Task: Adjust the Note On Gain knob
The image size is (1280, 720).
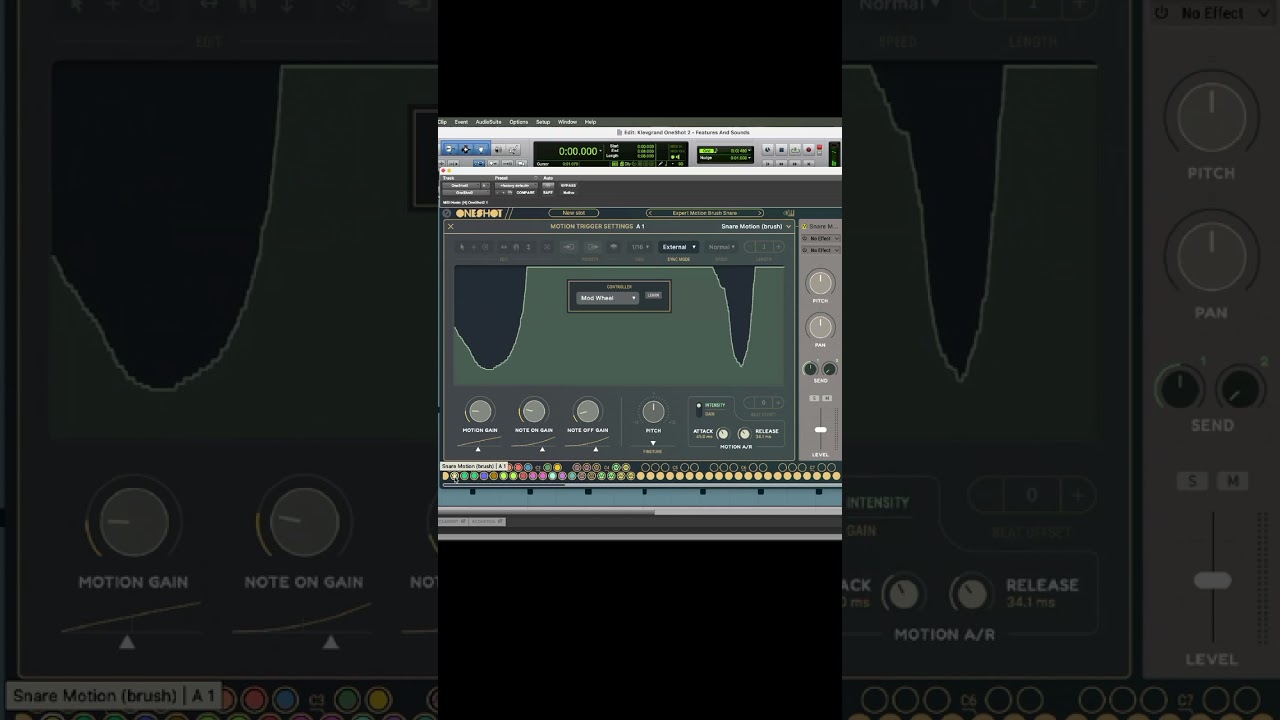Action: tap(534, 411)
